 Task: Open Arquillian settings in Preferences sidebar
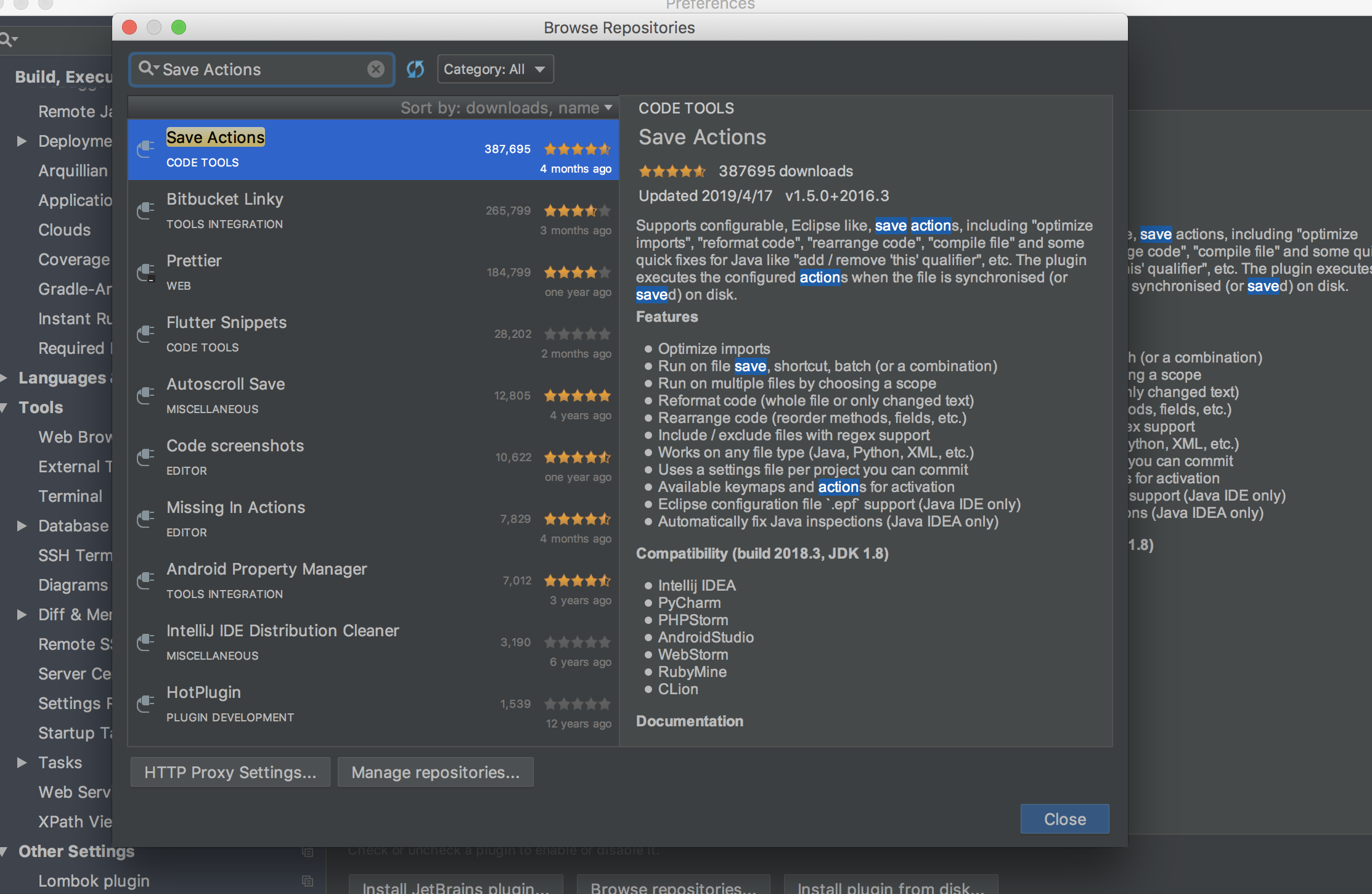[x=73, y=170]
